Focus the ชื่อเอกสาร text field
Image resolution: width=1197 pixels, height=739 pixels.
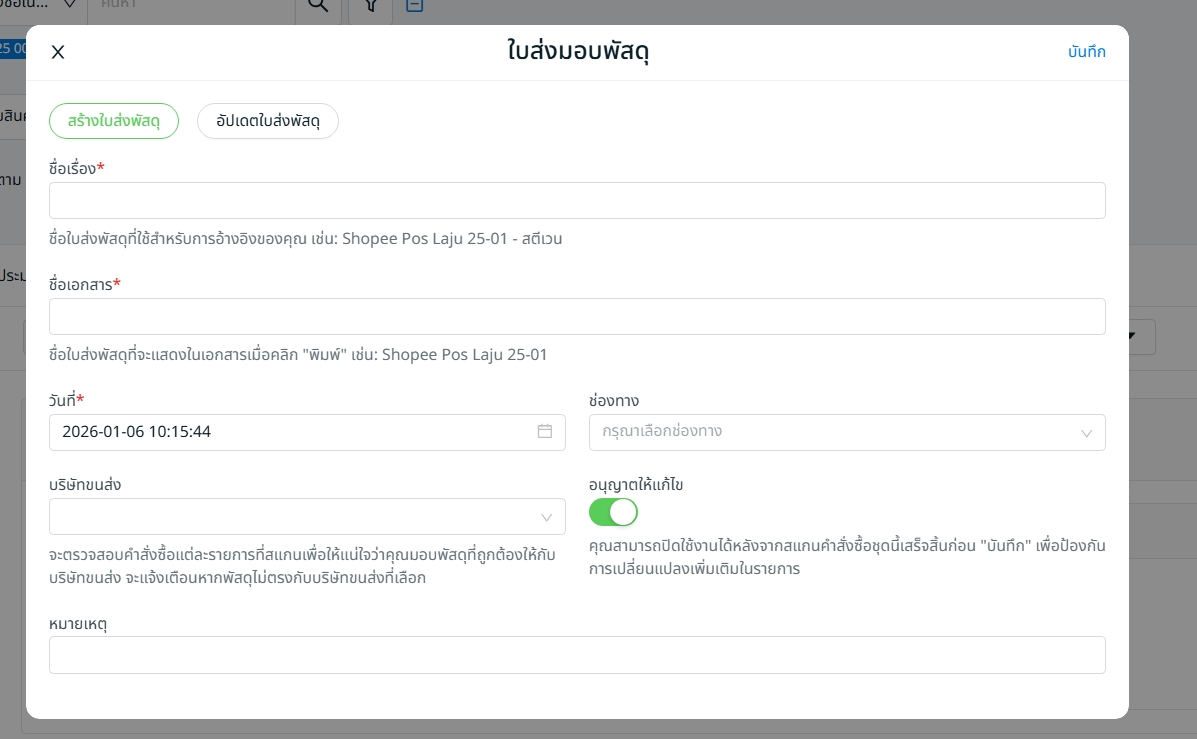(x=577, y=316)
